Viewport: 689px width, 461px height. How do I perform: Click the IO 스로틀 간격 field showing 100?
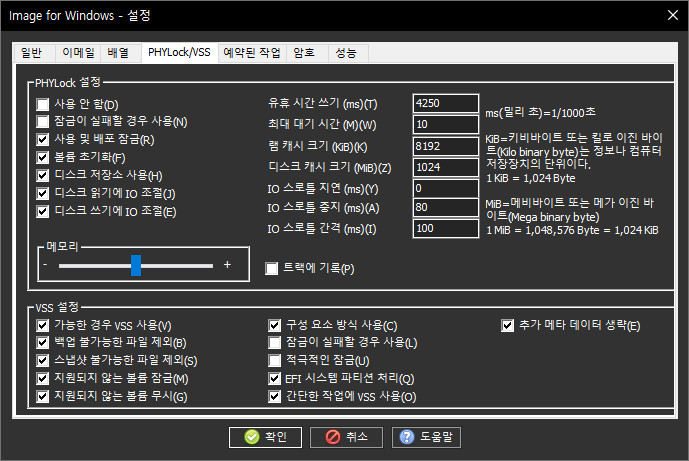446,228
